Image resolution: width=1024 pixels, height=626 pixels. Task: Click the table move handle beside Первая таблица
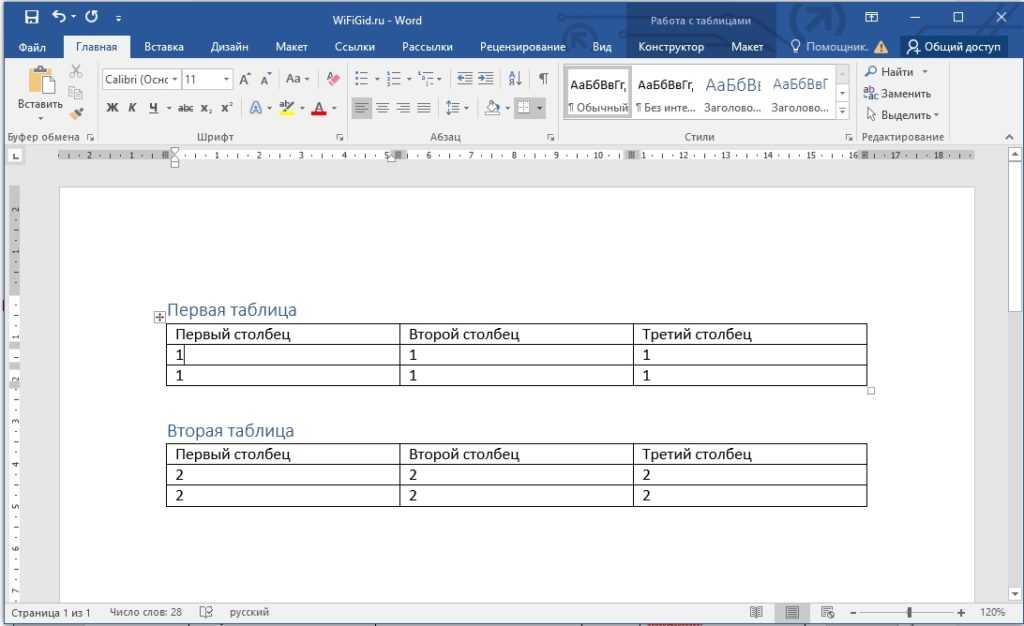coord(159,317)
